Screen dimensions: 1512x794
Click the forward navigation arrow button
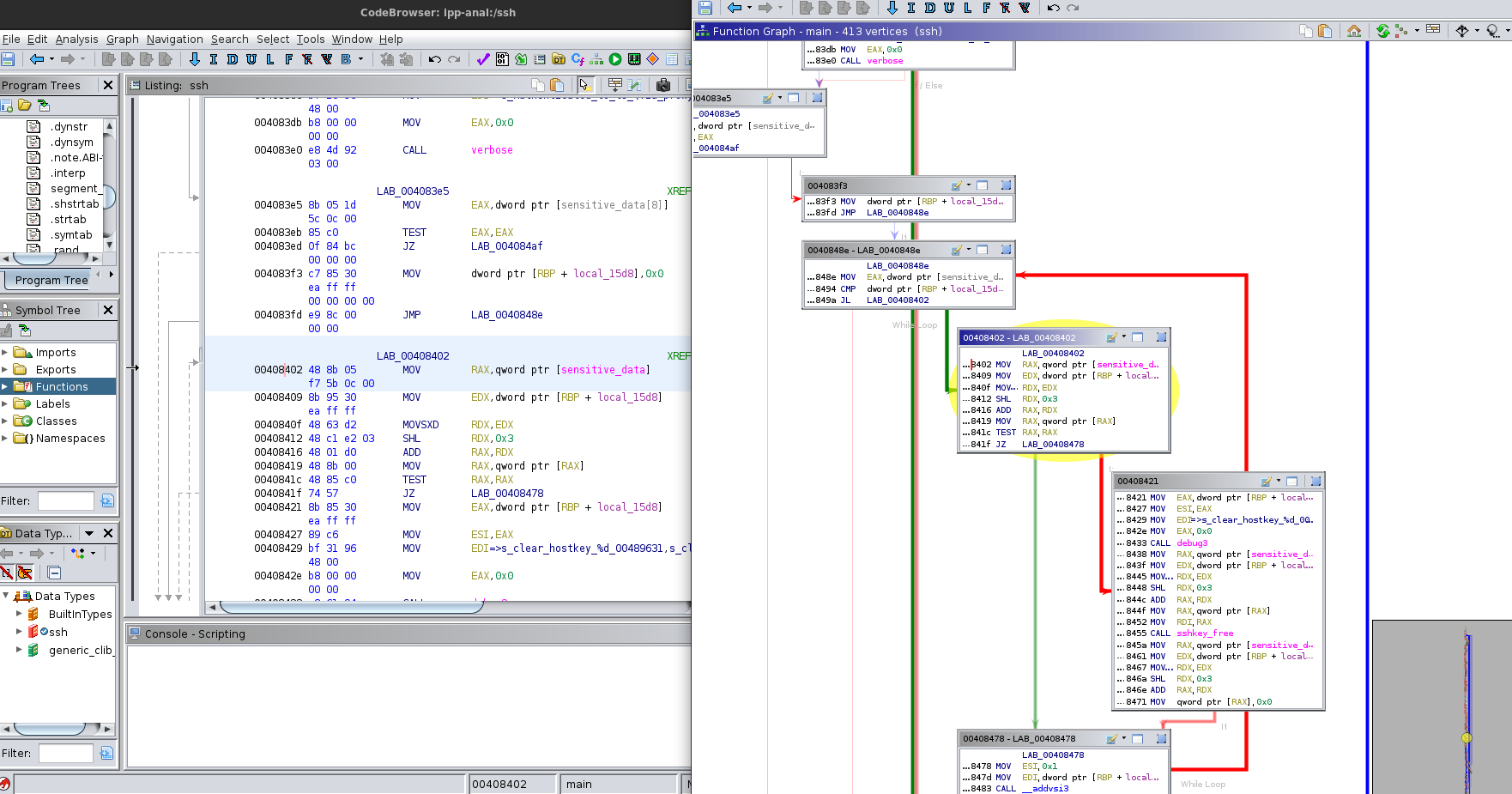click(67, 59)
